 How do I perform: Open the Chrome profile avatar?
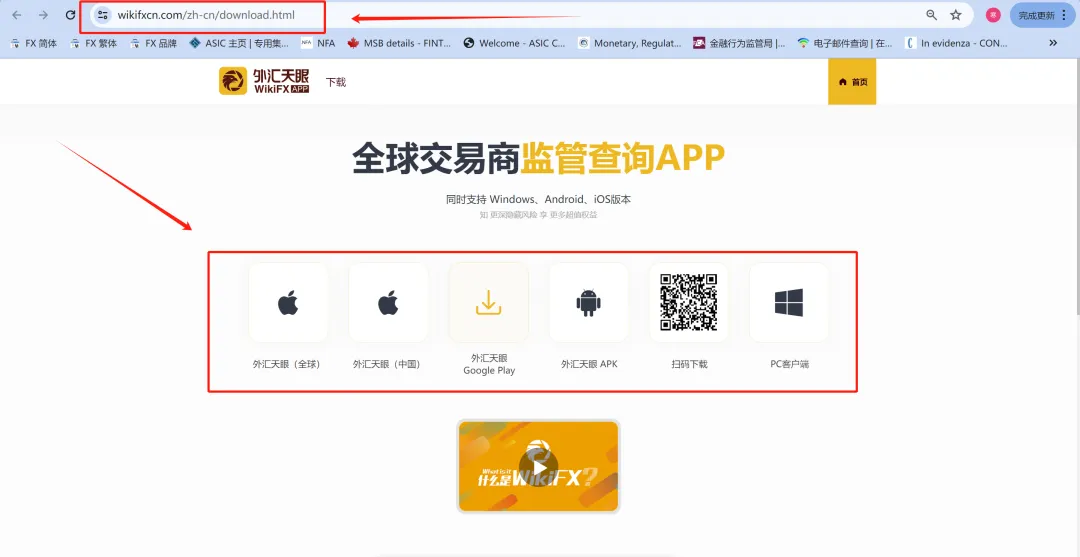point(993,15)
